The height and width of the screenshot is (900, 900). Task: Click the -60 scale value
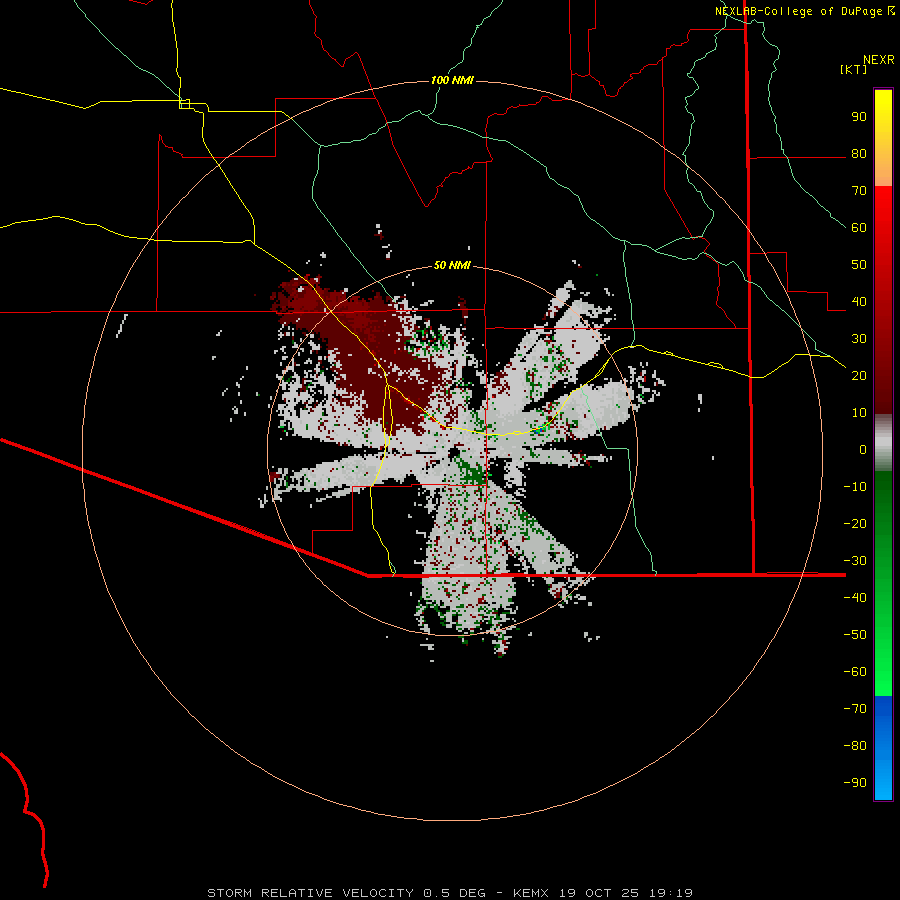tap(855, 672)
